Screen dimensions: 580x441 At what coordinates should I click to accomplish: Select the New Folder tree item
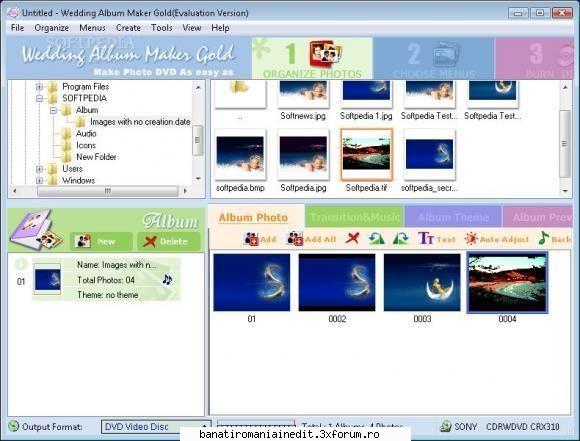[x=96, y=157]
